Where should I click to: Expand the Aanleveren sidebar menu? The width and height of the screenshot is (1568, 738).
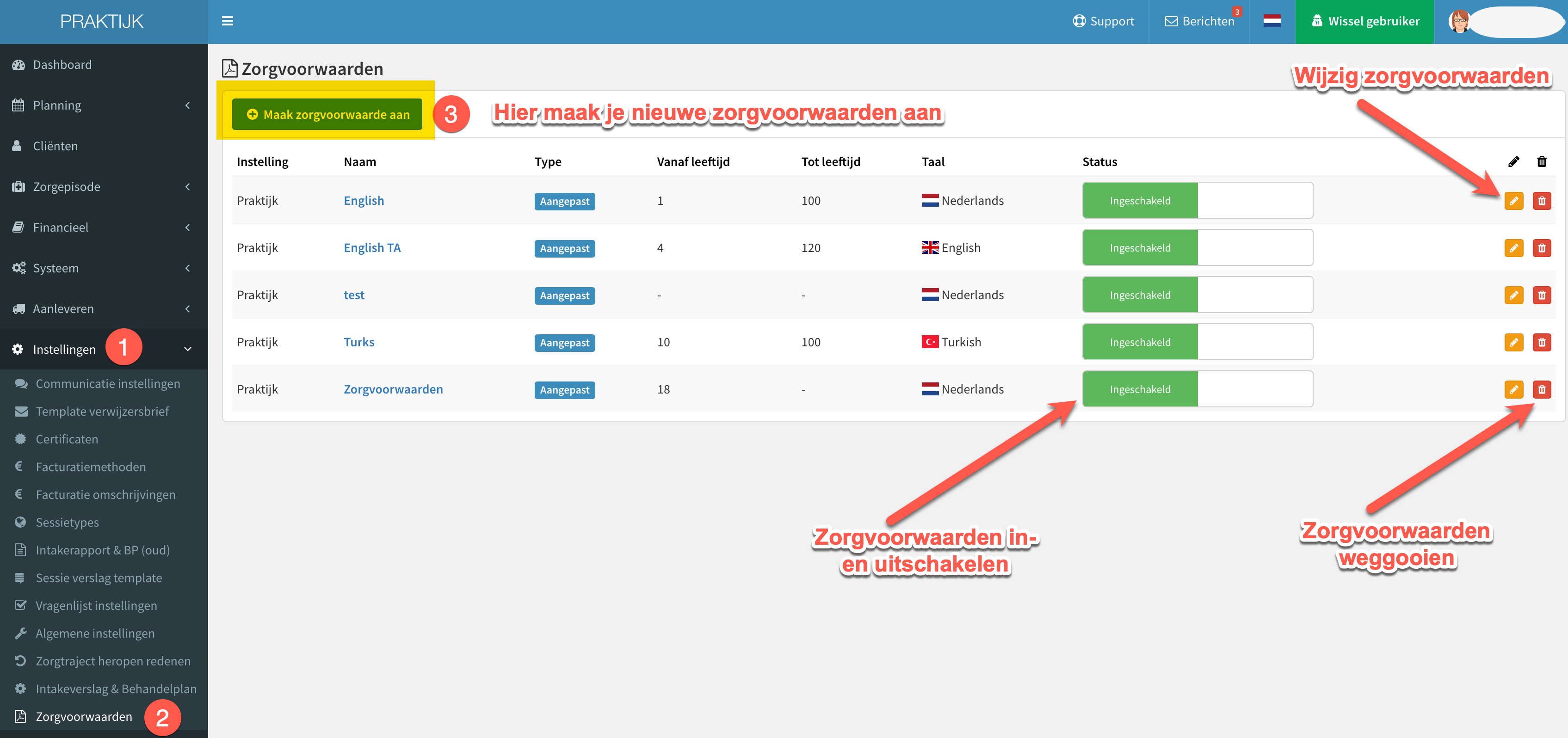[104, 309]
